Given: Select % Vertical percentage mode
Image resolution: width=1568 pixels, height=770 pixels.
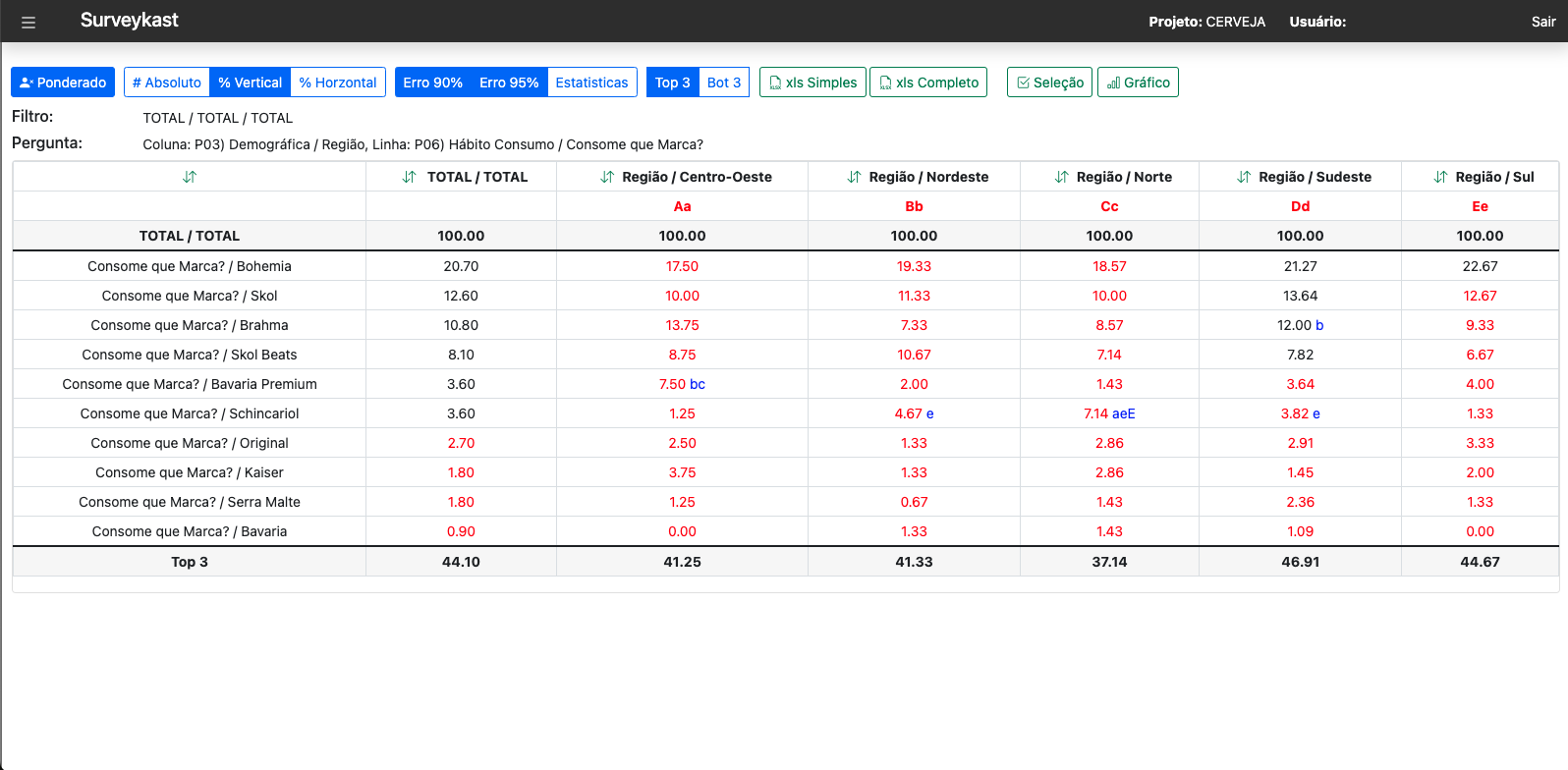Looking at the screenshot, I should [x=251, y=82].
